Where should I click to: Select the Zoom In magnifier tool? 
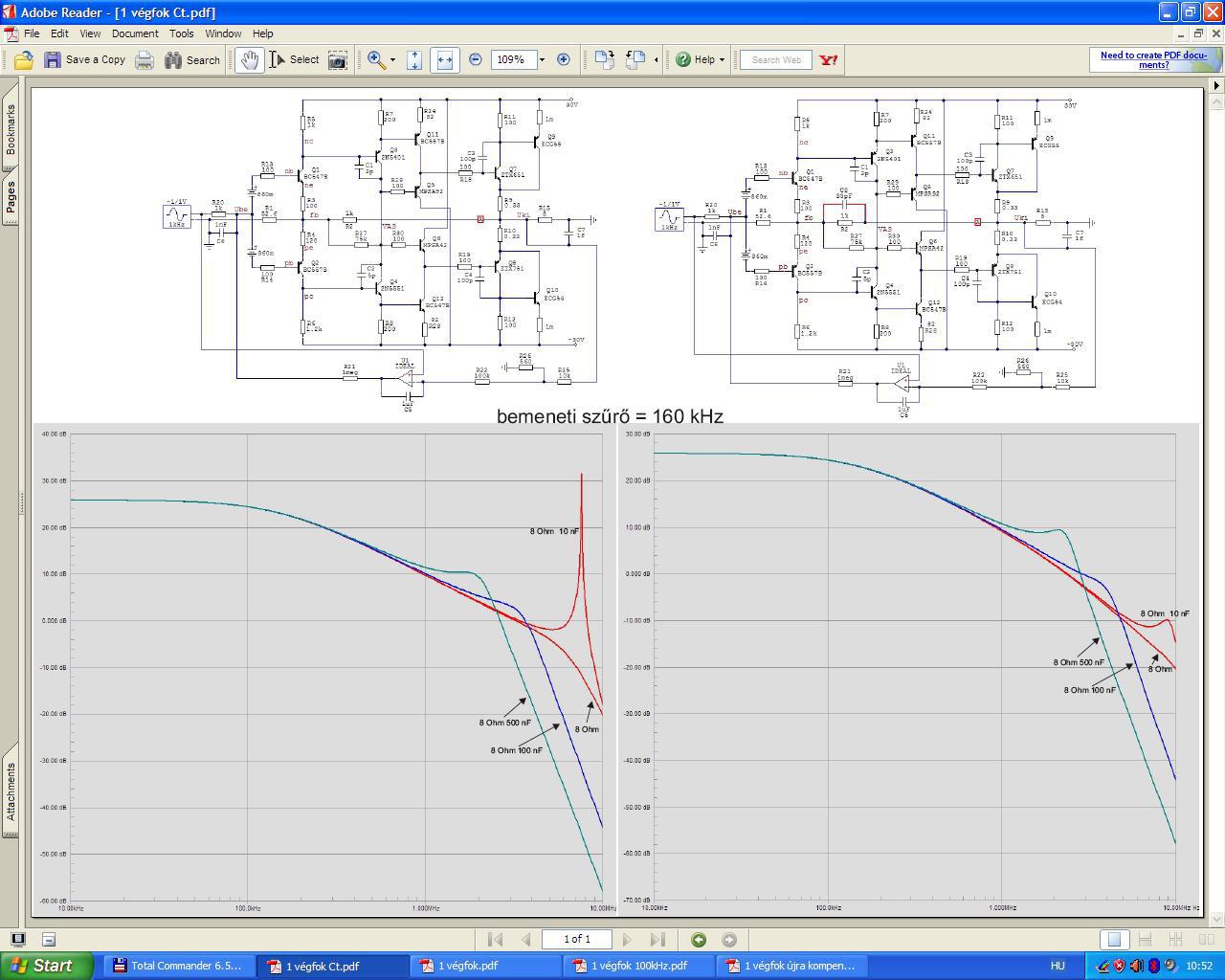pyautogui.click(x=377, y=59)
